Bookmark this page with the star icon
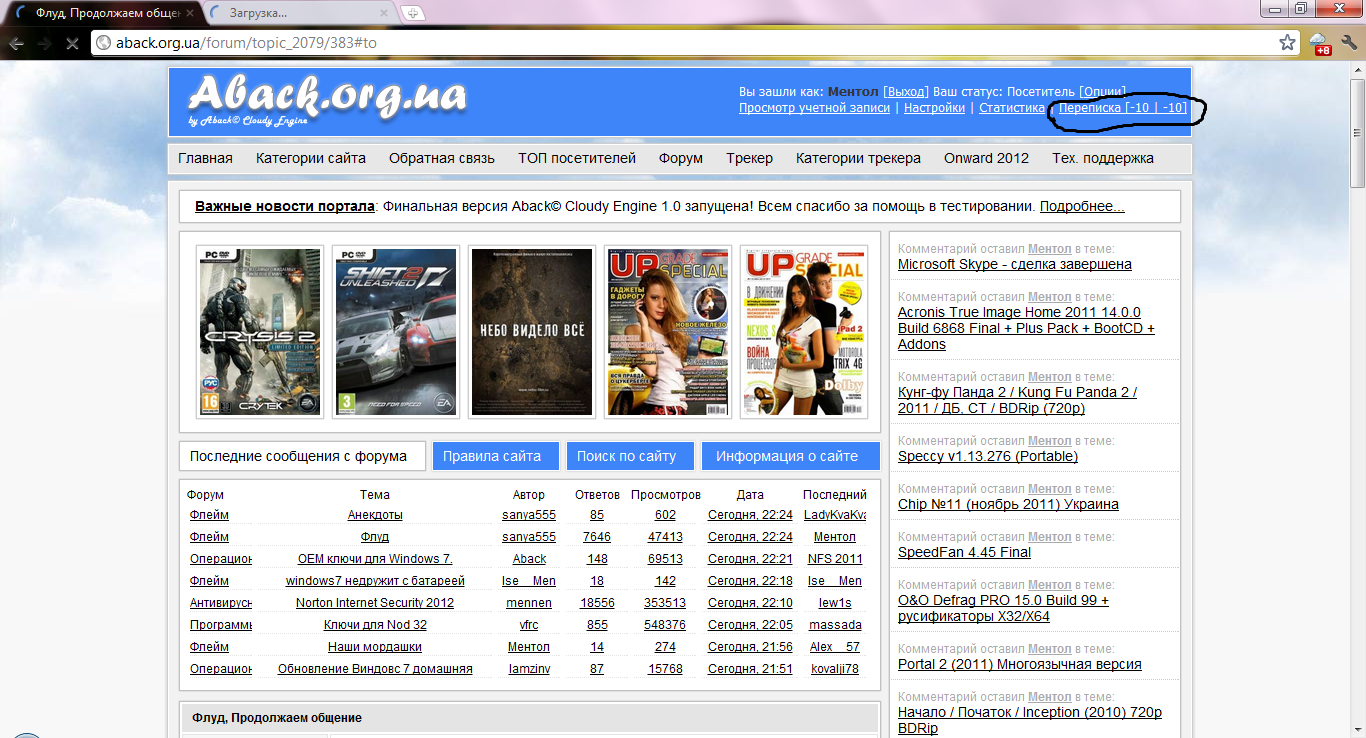 click(x=1288, y=43)
